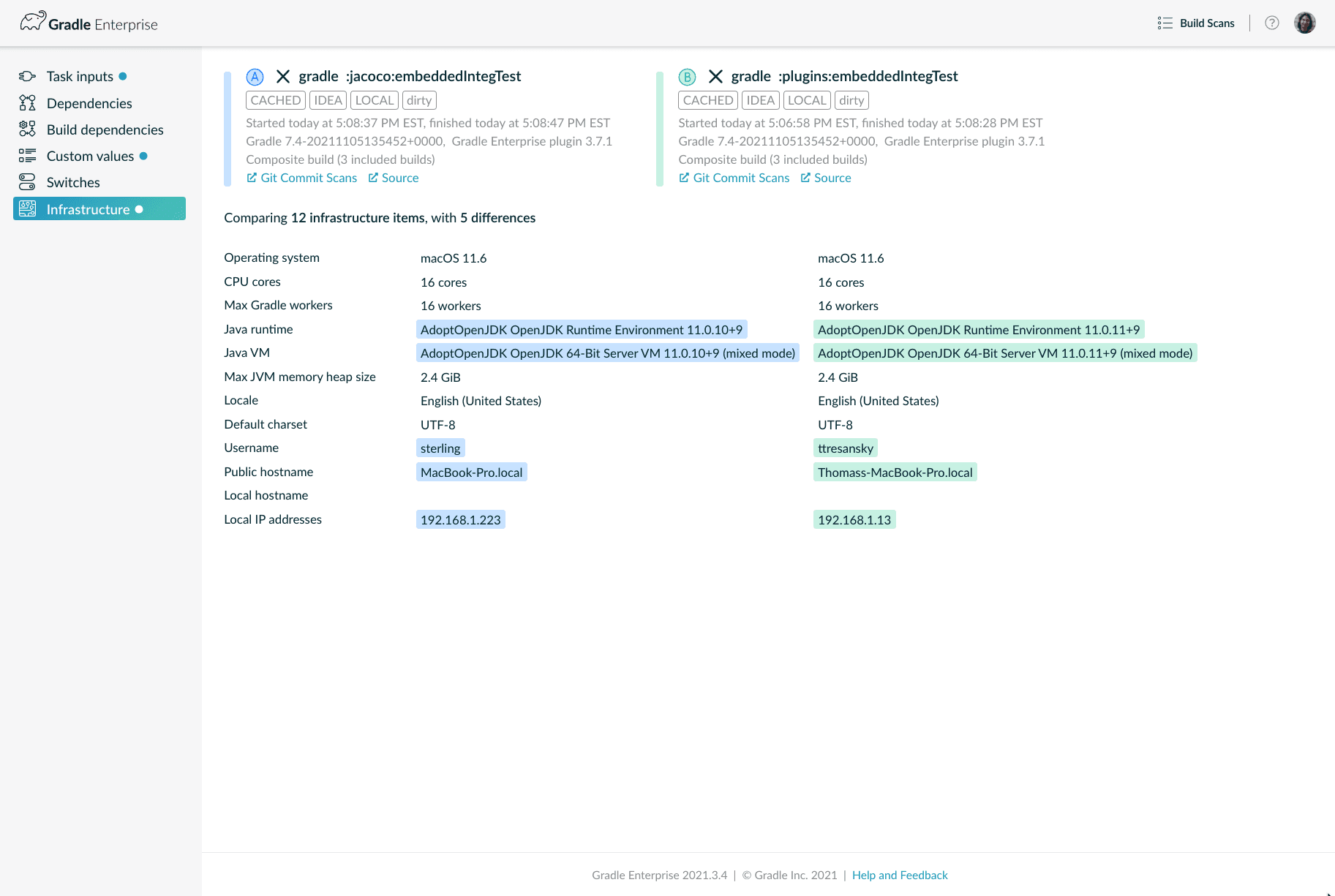Remove build A with its X icon
The image size is (1335, 896).
tap(283, 77)
